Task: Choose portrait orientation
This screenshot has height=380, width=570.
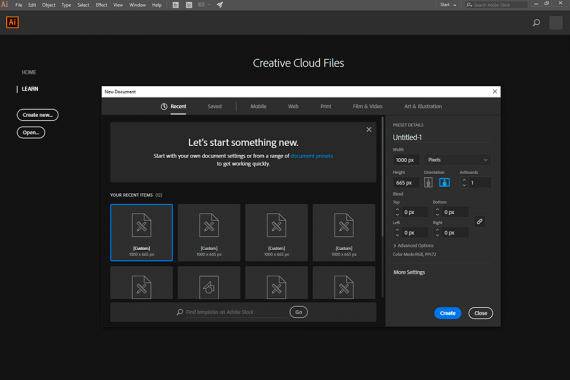Action: pos(429,183)
